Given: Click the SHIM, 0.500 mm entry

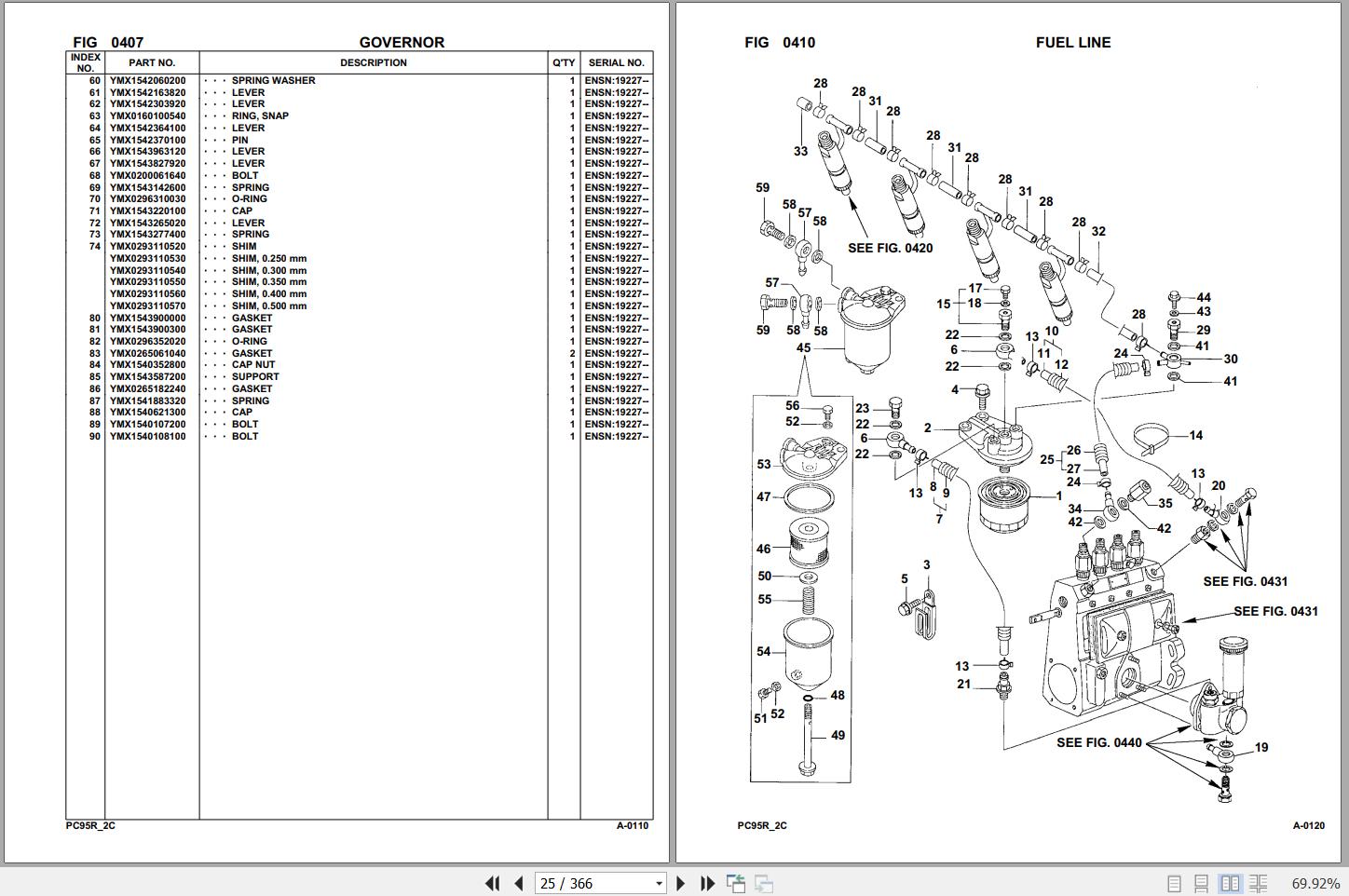Looking at the screenshot, I should pyautogui.click(x=269, y=306).
